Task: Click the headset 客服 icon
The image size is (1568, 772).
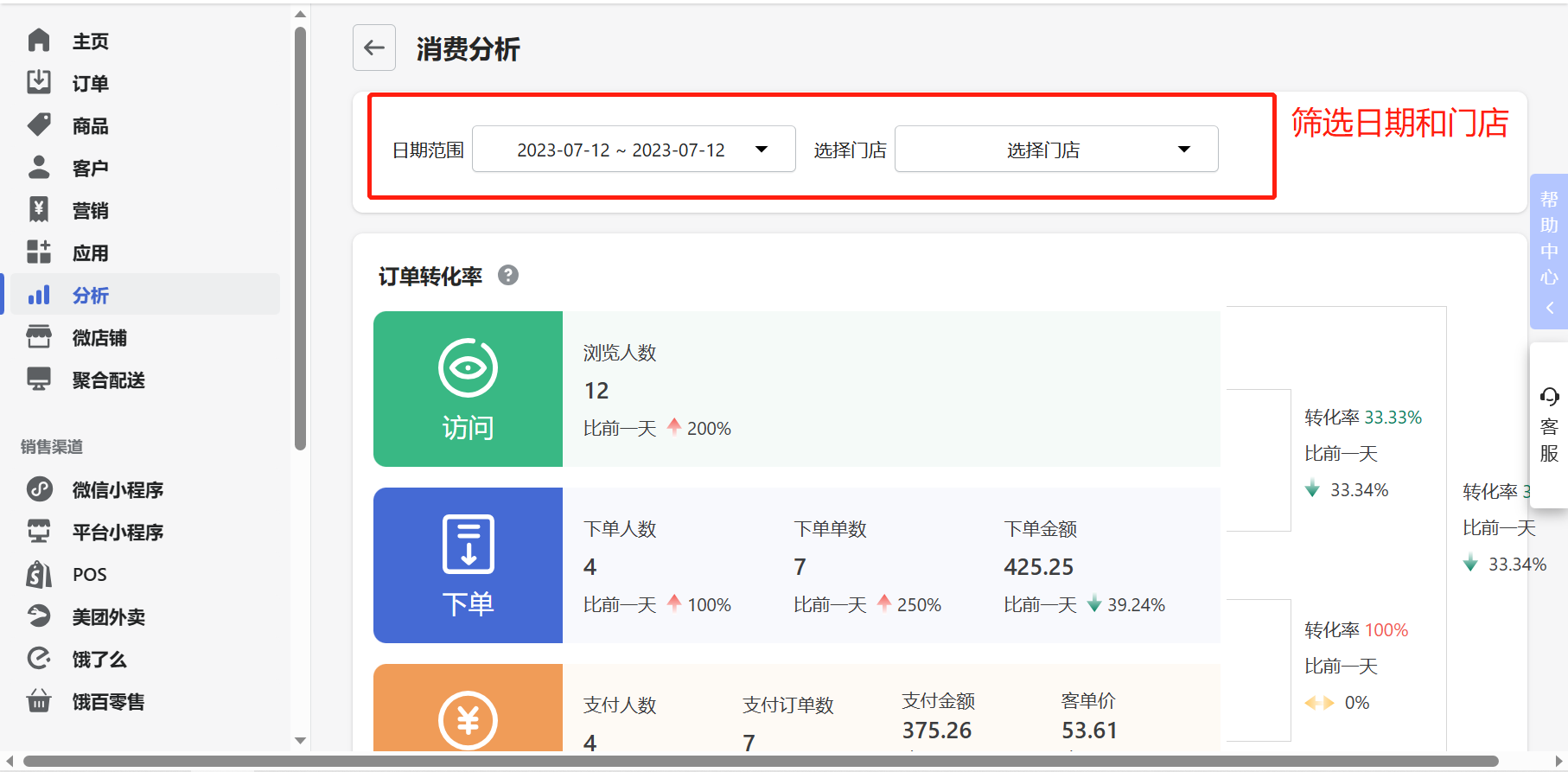Action: coord(1549,397)
